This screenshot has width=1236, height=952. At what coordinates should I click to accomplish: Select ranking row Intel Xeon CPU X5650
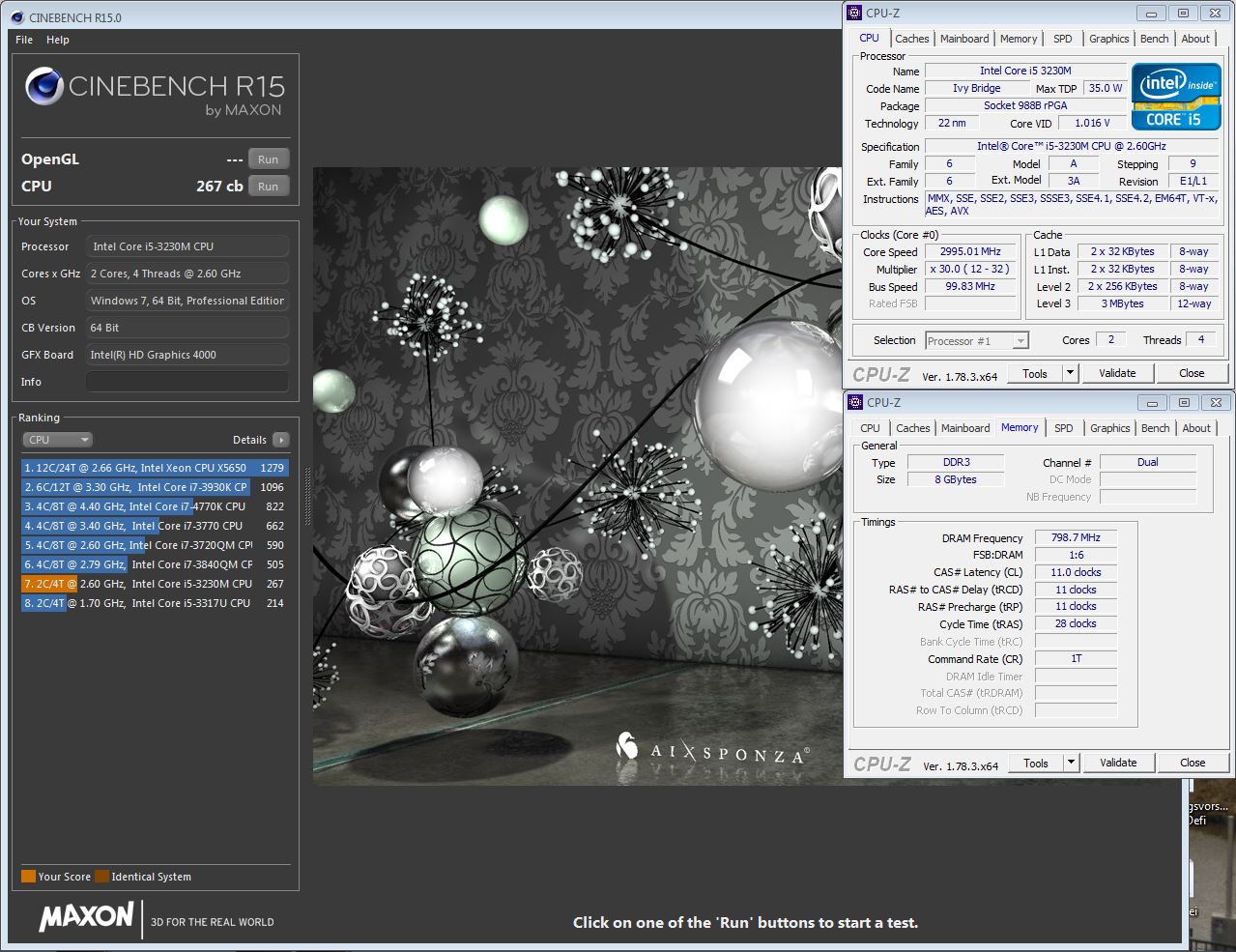155,468
